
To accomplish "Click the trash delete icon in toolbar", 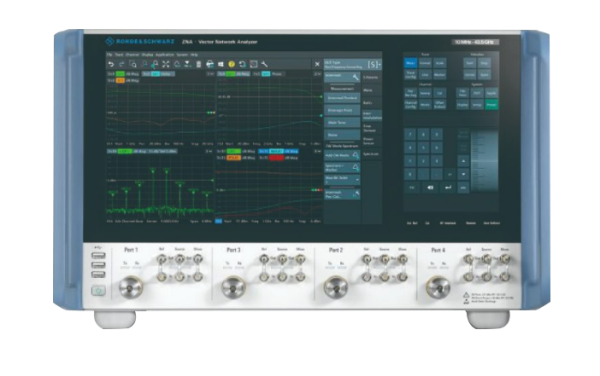I will pyautogui.click(x=199, y=64).
